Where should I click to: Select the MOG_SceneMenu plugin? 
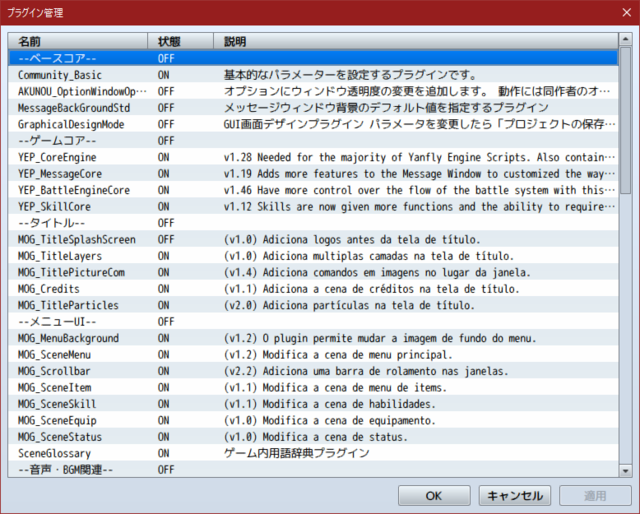pos(313,355)
